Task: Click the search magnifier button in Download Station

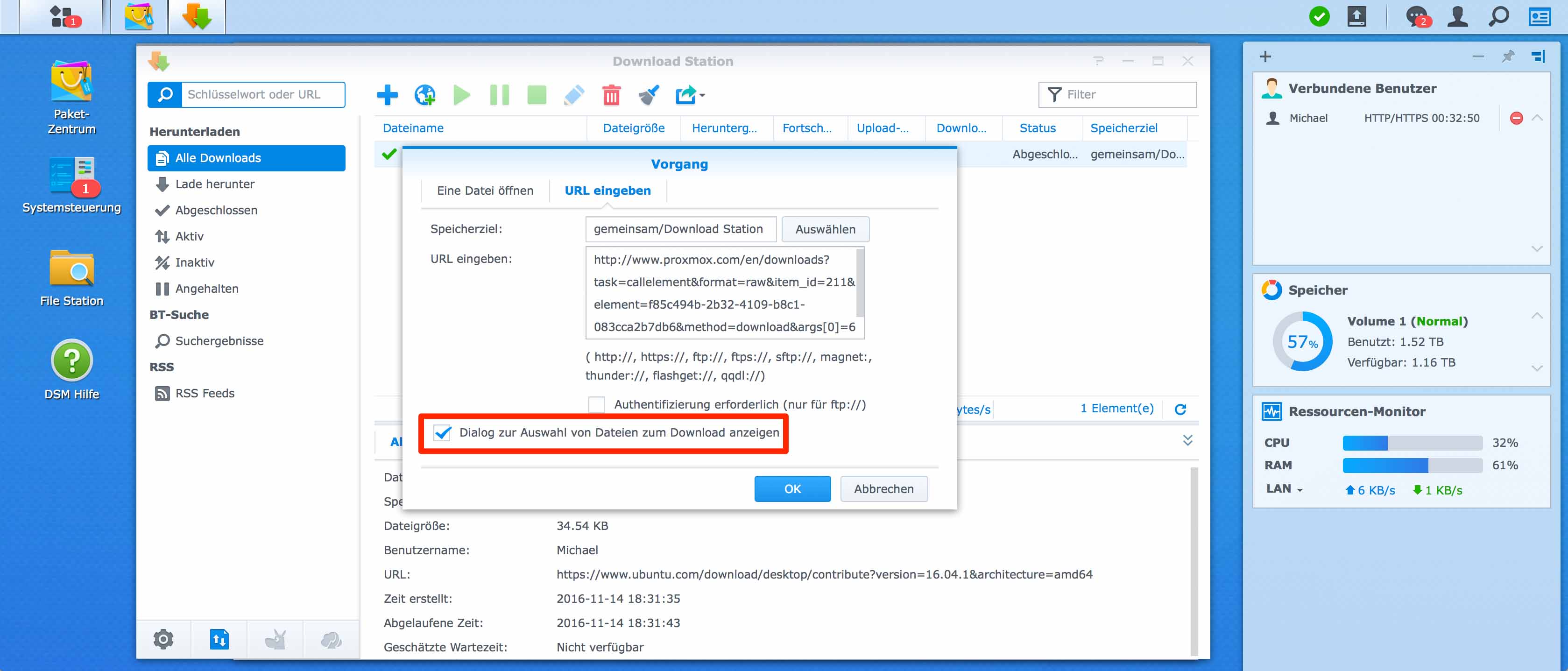Action: pos(165,94)
